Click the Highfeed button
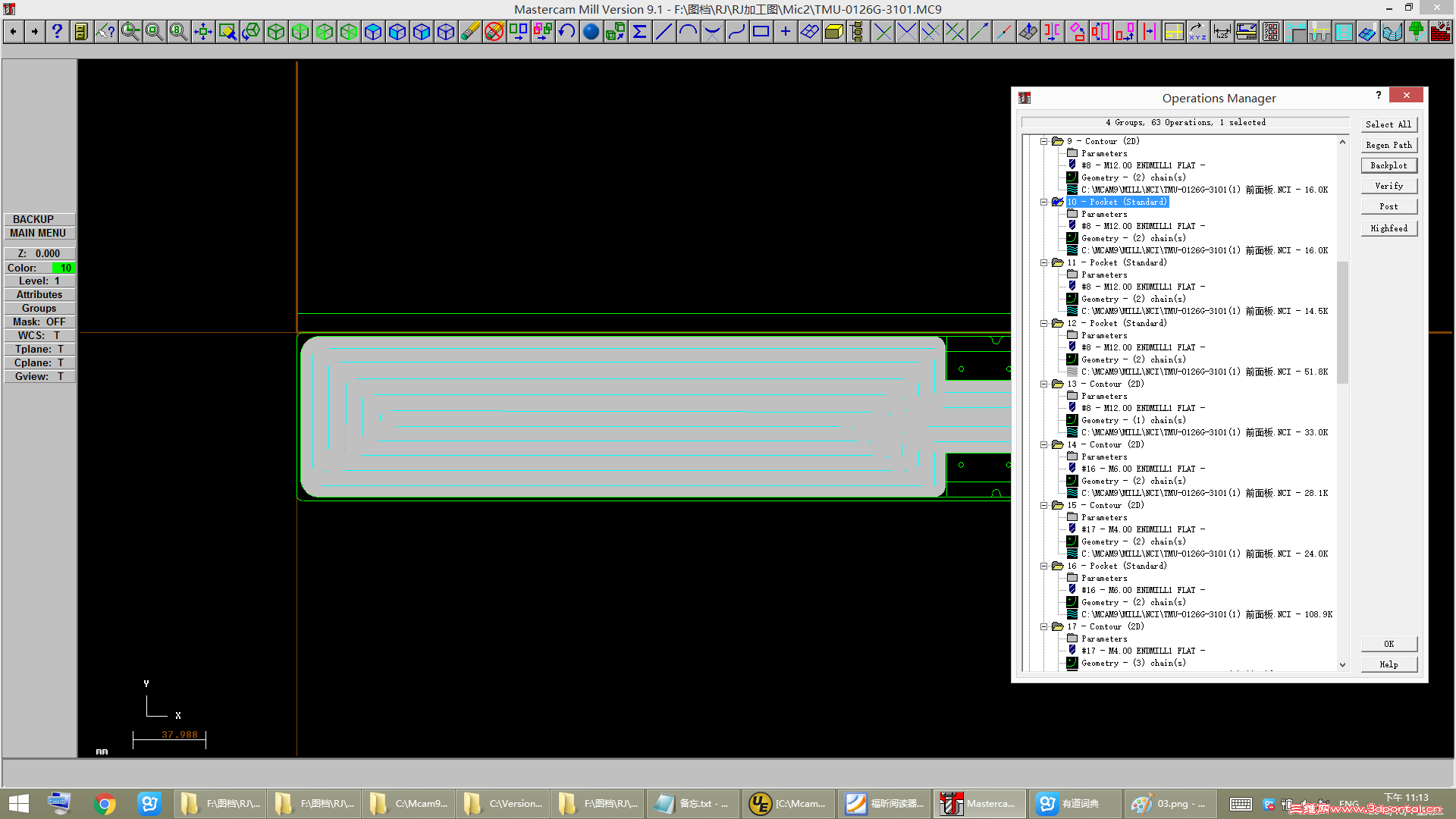The width and height of the screenshot is (1456, 819). point(1389,228)
